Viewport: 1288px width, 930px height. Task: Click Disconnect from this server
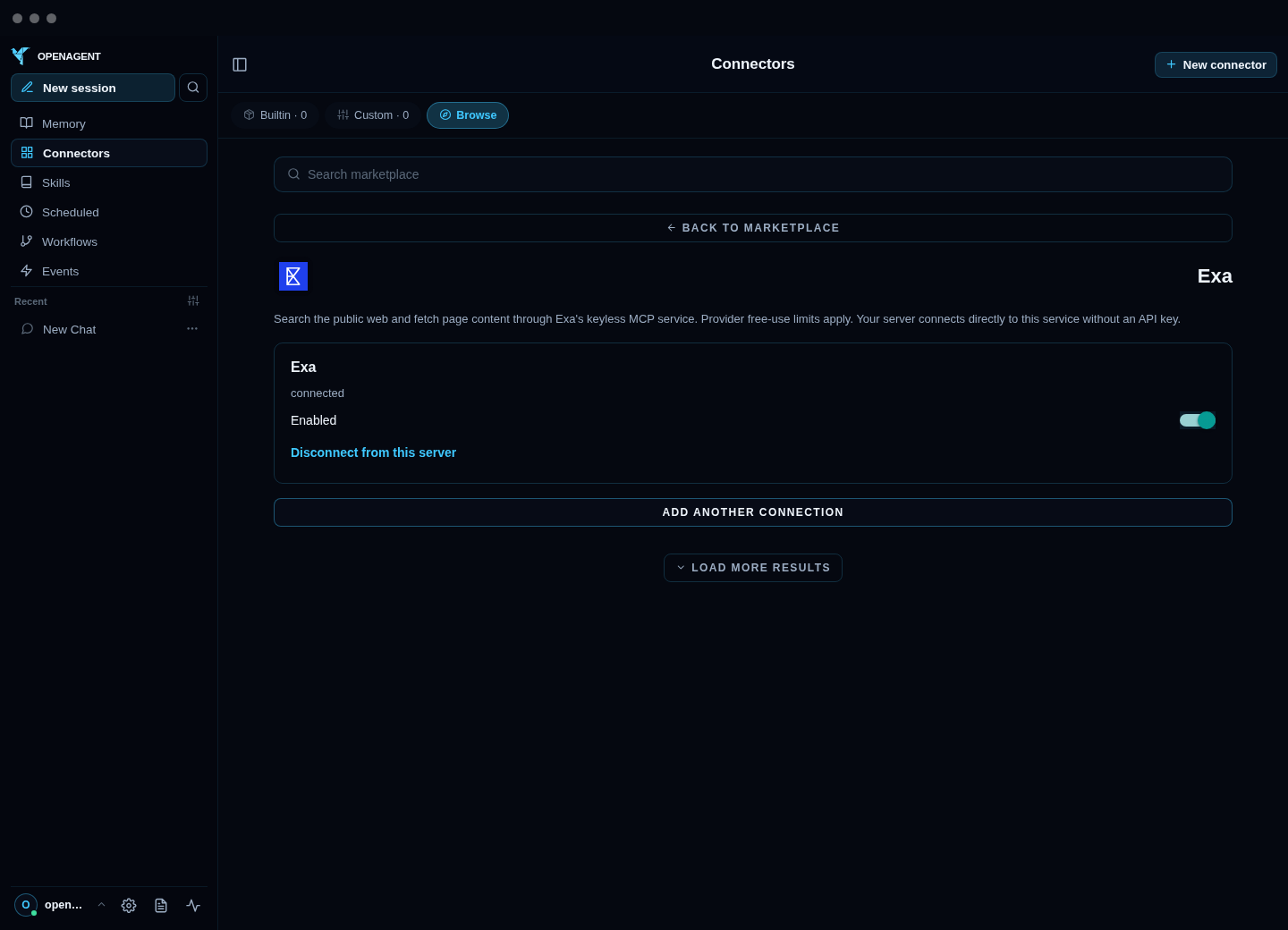(373, 452)
